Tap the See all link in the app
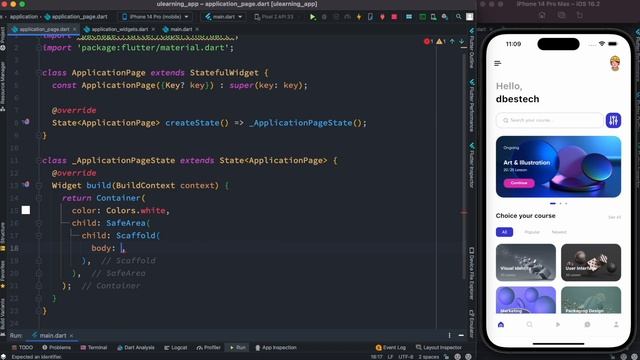The height and width of the screenshot is (360, 640). click(614, 217)
